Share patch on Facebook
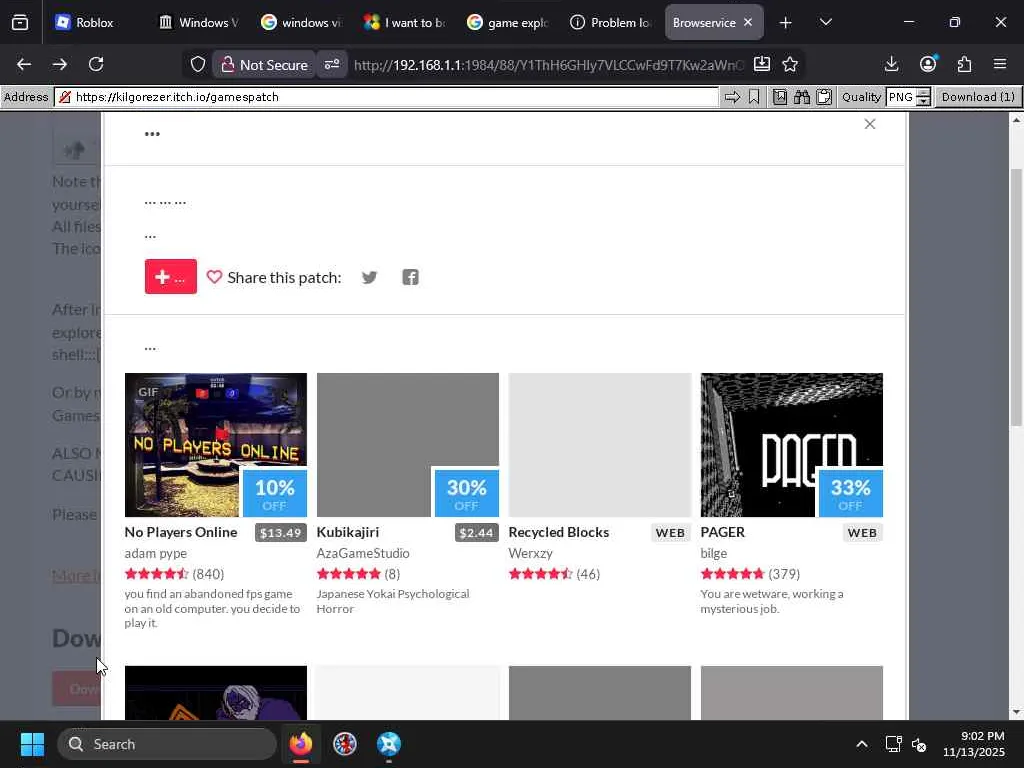Viewport: 1024px width, 768px height. click(x=410, y=277)
